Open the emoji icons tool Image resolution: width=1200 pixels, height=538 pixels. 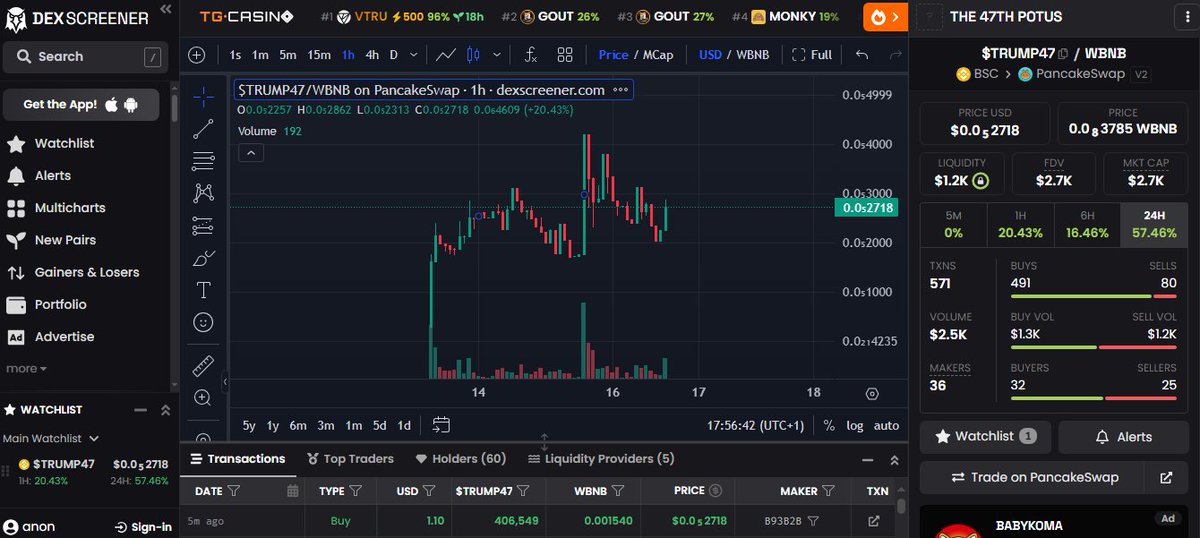203,322
